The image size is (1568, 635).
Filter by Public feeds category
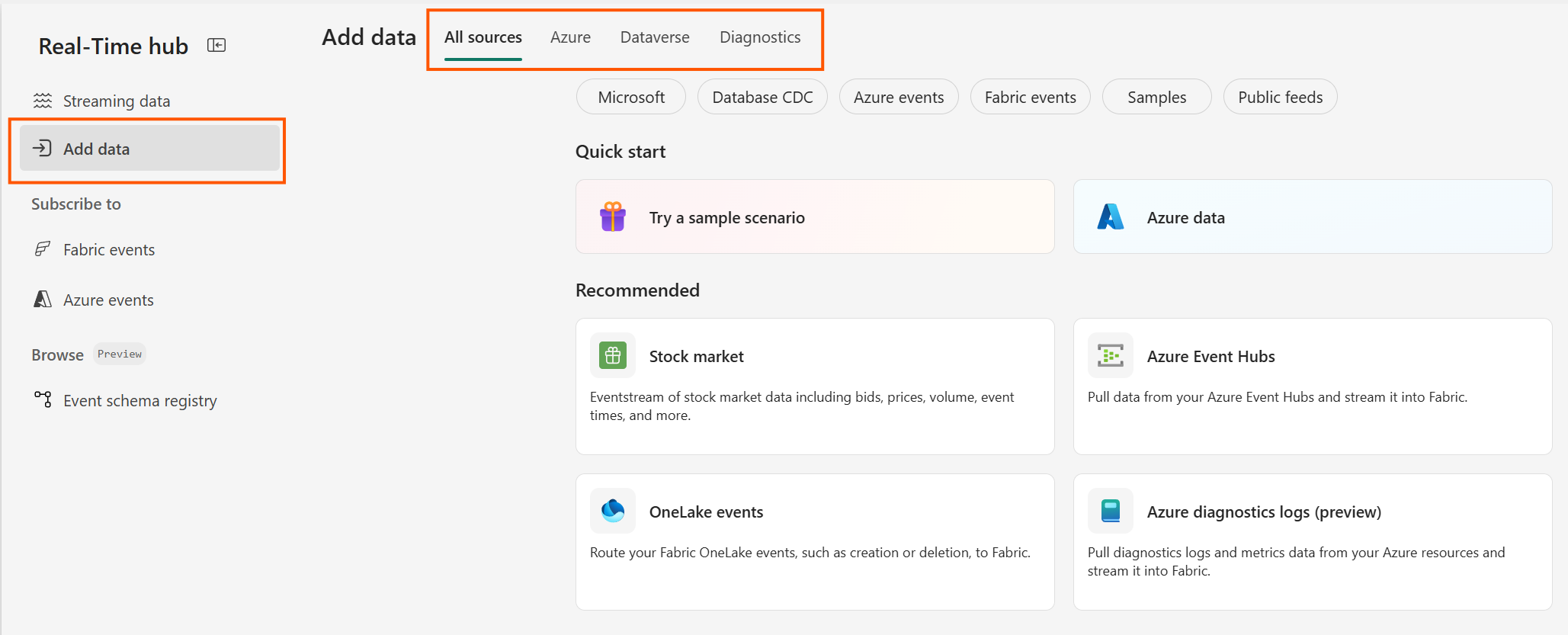pyautogui.click(x=1281, y=97)
